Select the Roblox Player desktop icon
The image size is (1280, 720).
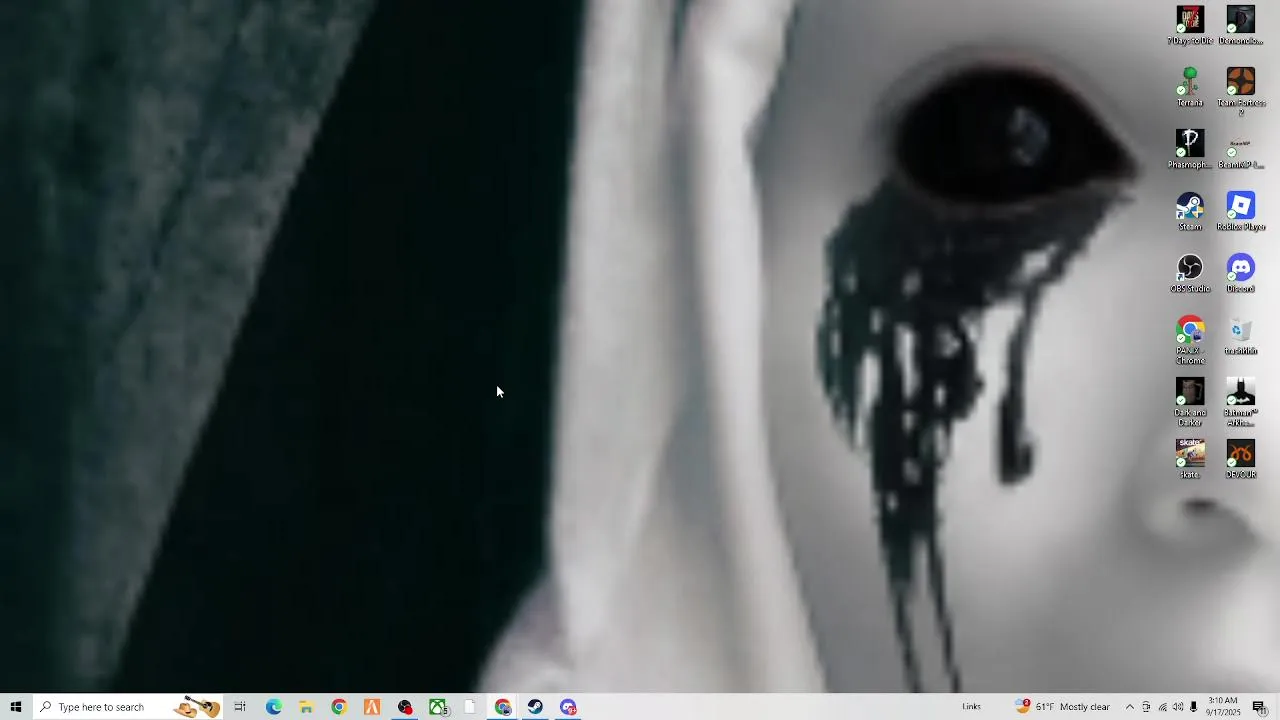click(x=1241, y=211)
